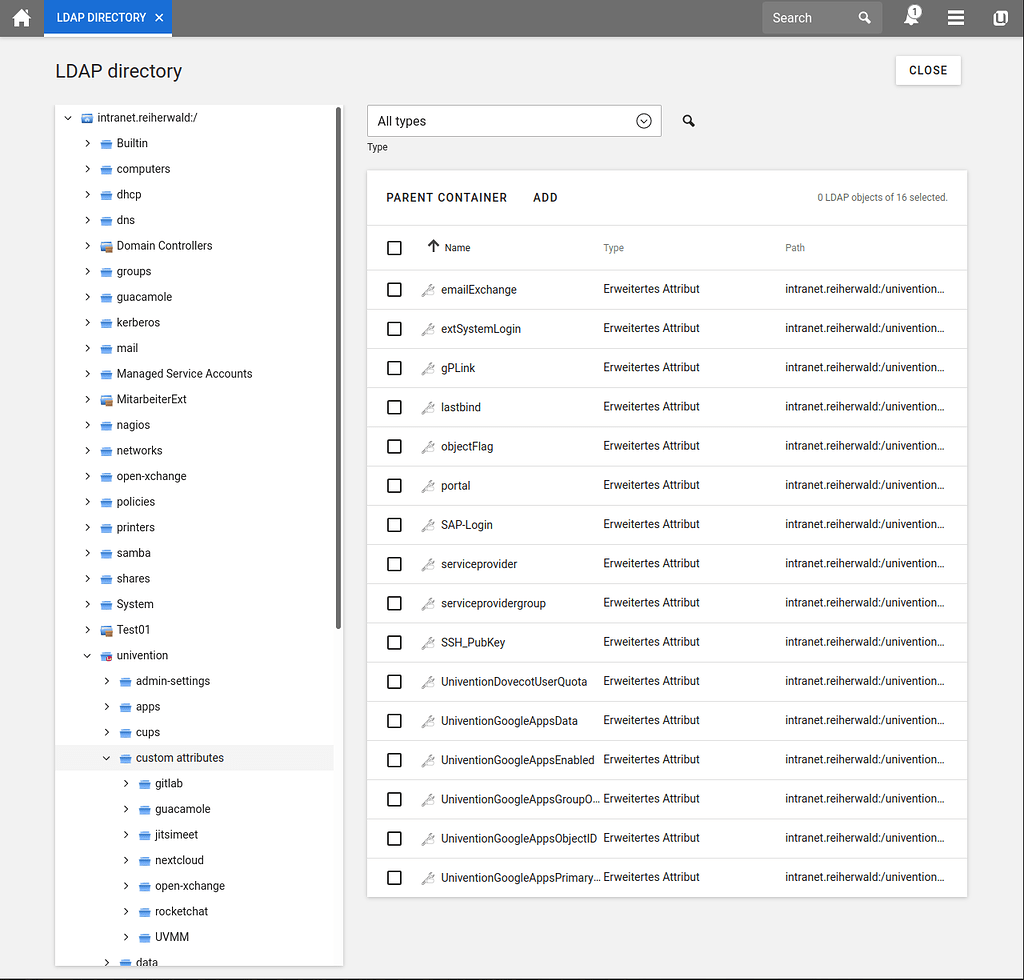The width and height of the screenshot is (1024, 980).
Task: Click the CLOSE button
Action: pyautogui.click(x=928, y=71)
